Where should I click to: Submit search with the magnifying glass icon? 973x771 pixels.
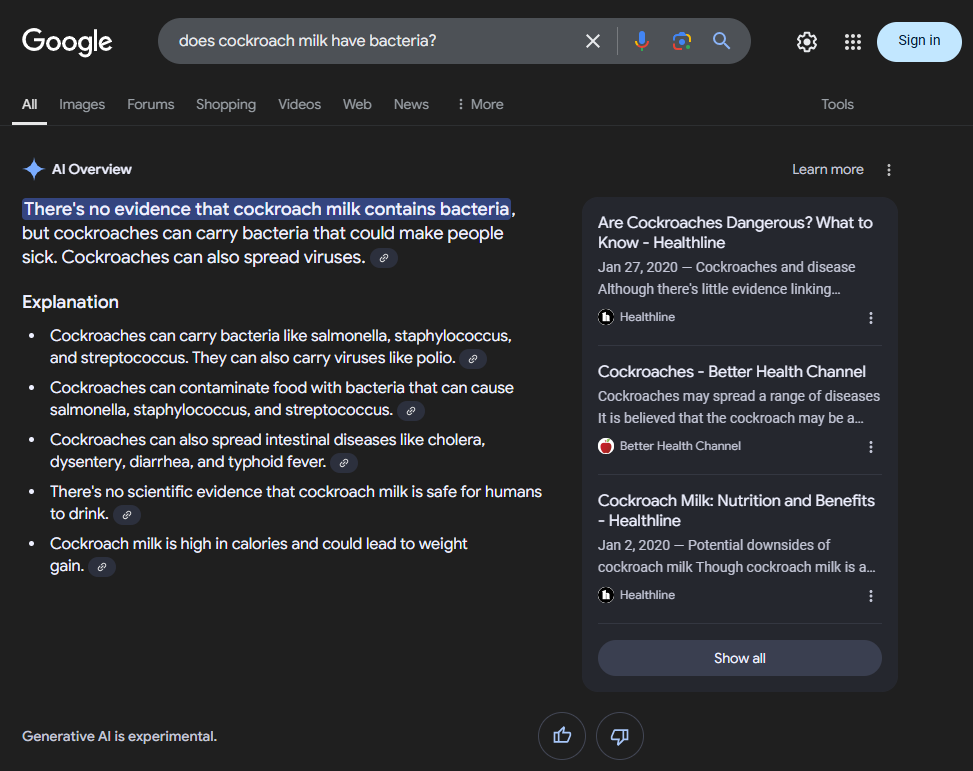tap(721, 41)
